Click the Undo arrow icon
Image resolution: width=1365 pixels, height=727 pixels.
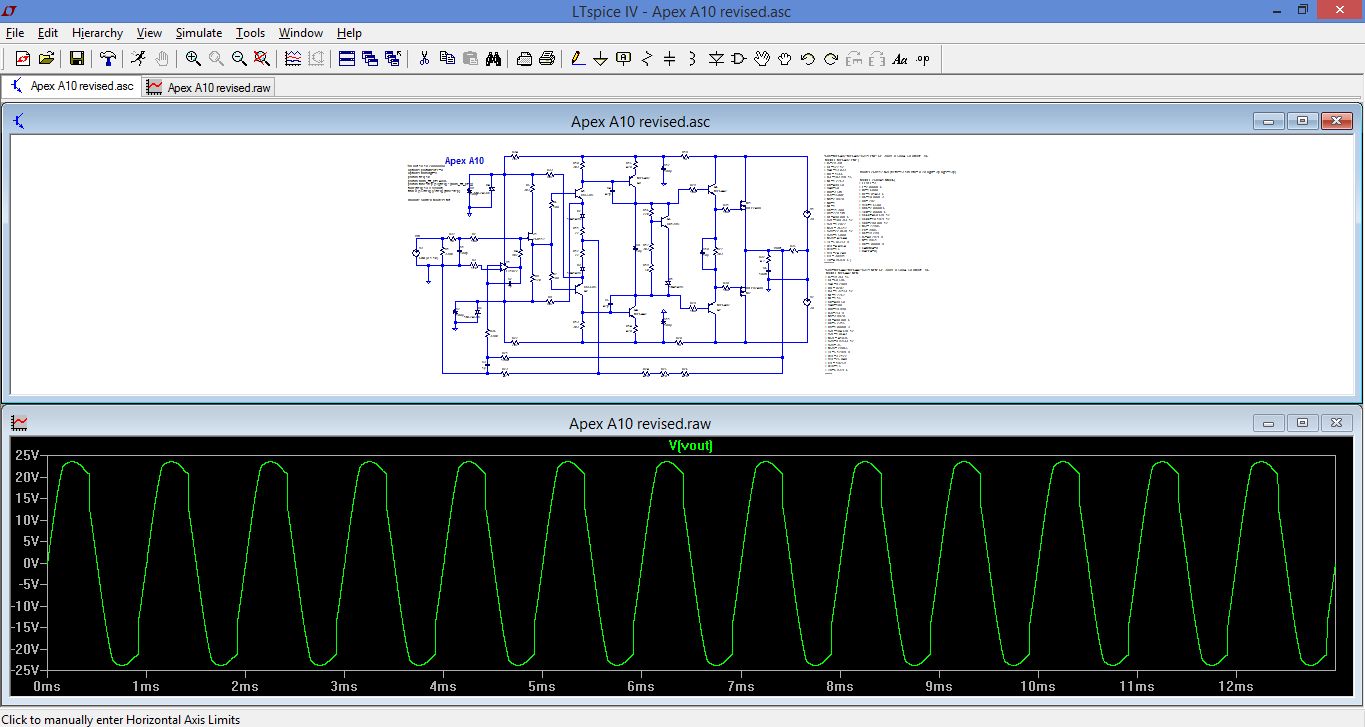[808, 59]
